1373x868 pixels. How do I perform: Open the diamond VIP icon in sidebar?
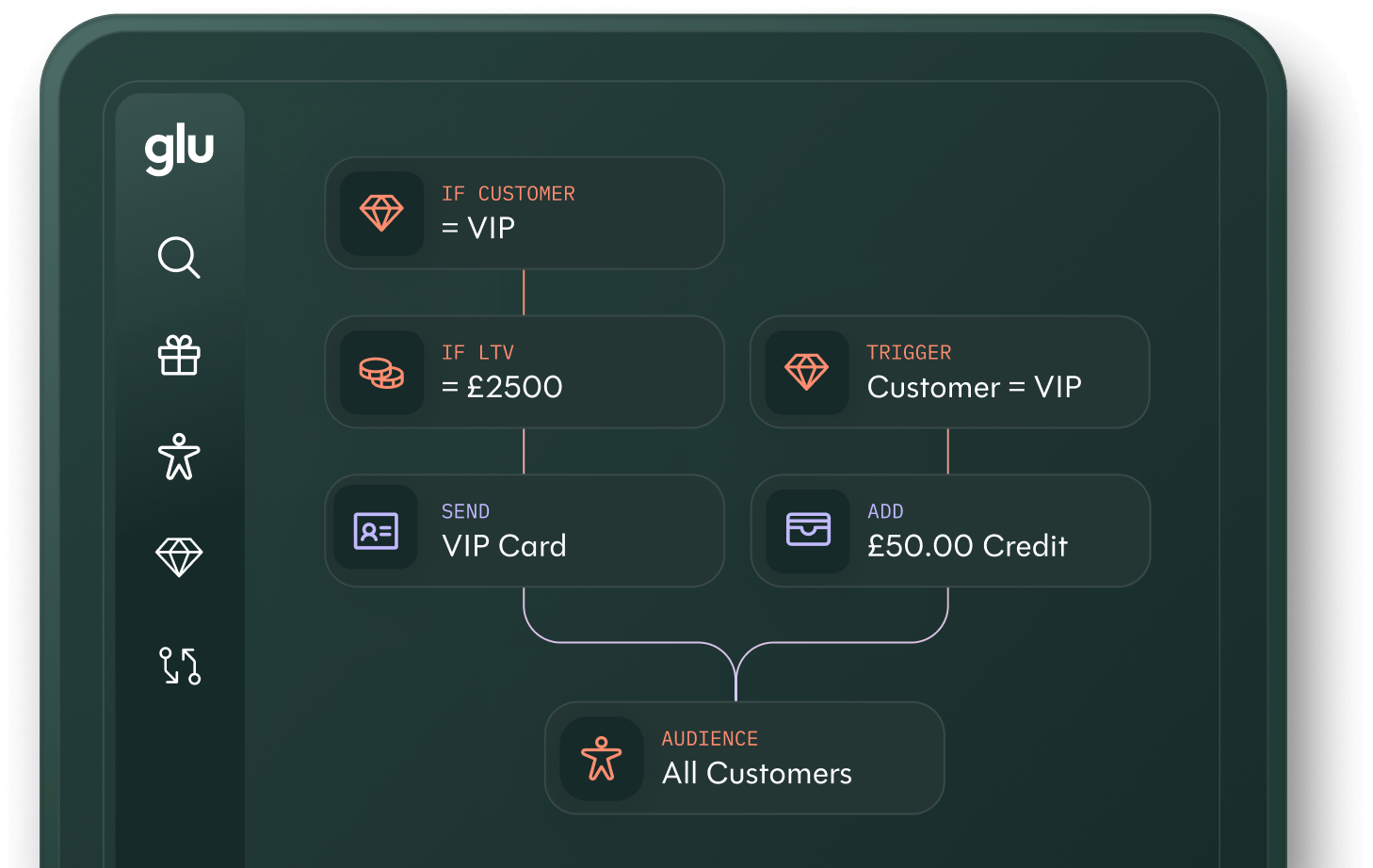click(179, 557)
